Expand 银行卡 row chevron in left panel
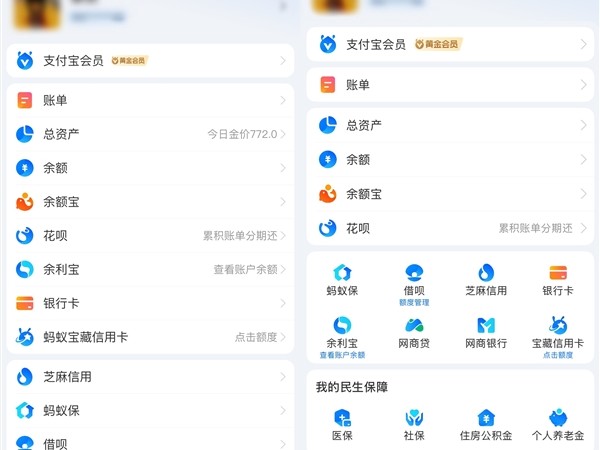The height and width of the screenshot is (450, 600). [x=283, y=303]
